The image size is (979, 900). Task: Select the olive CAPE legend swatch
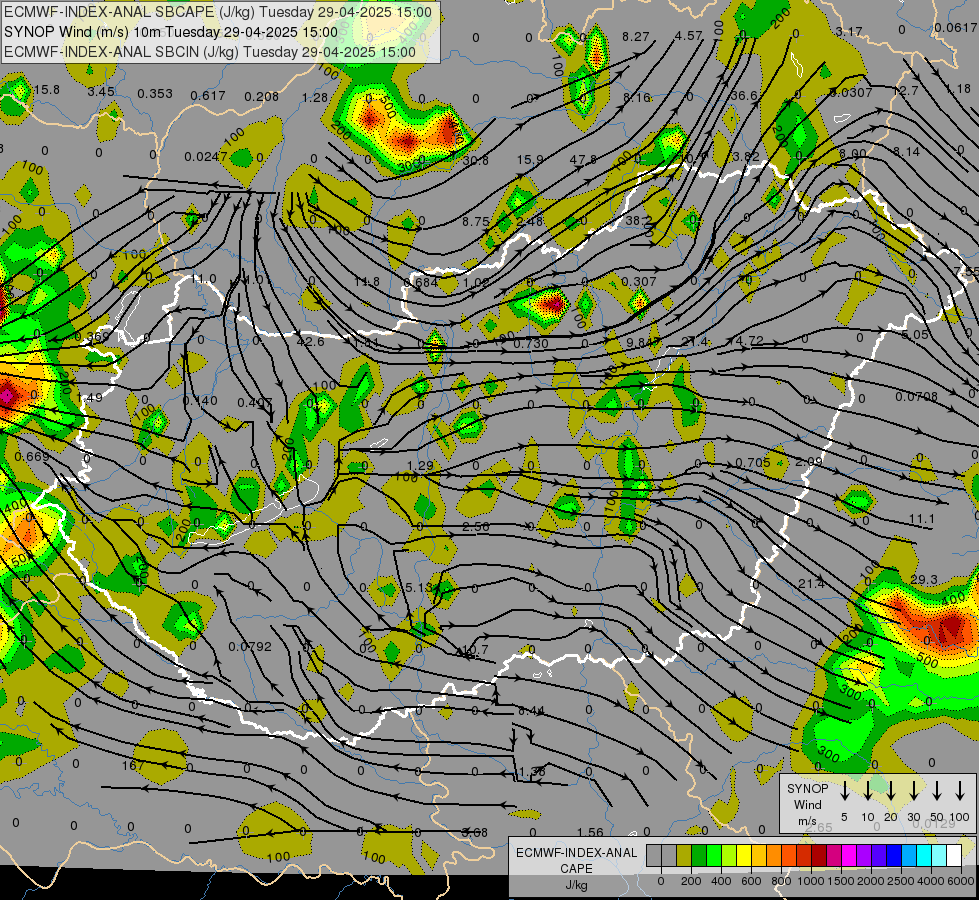[684, 856]
